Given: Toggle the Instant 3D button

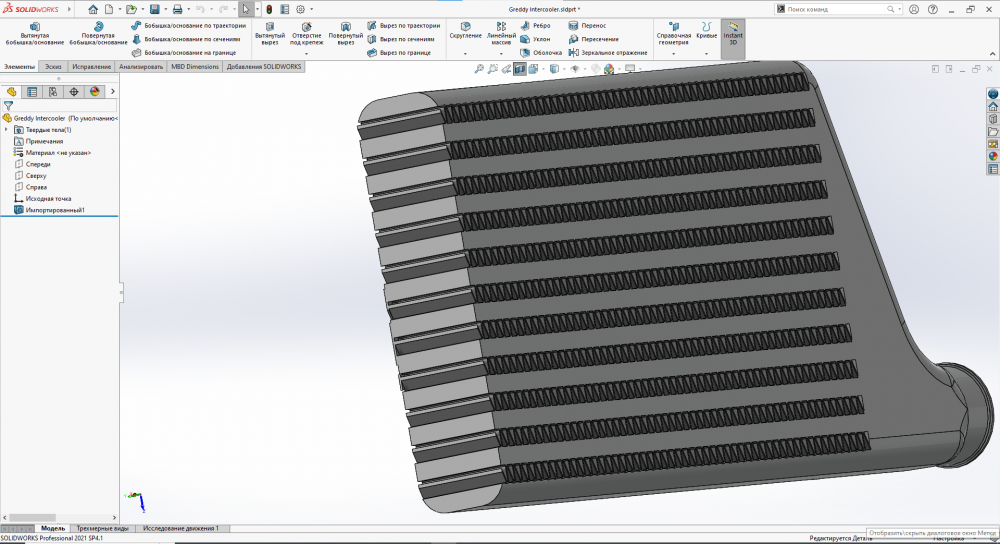Looking at the screenshot, I should [x=733, y=34].
